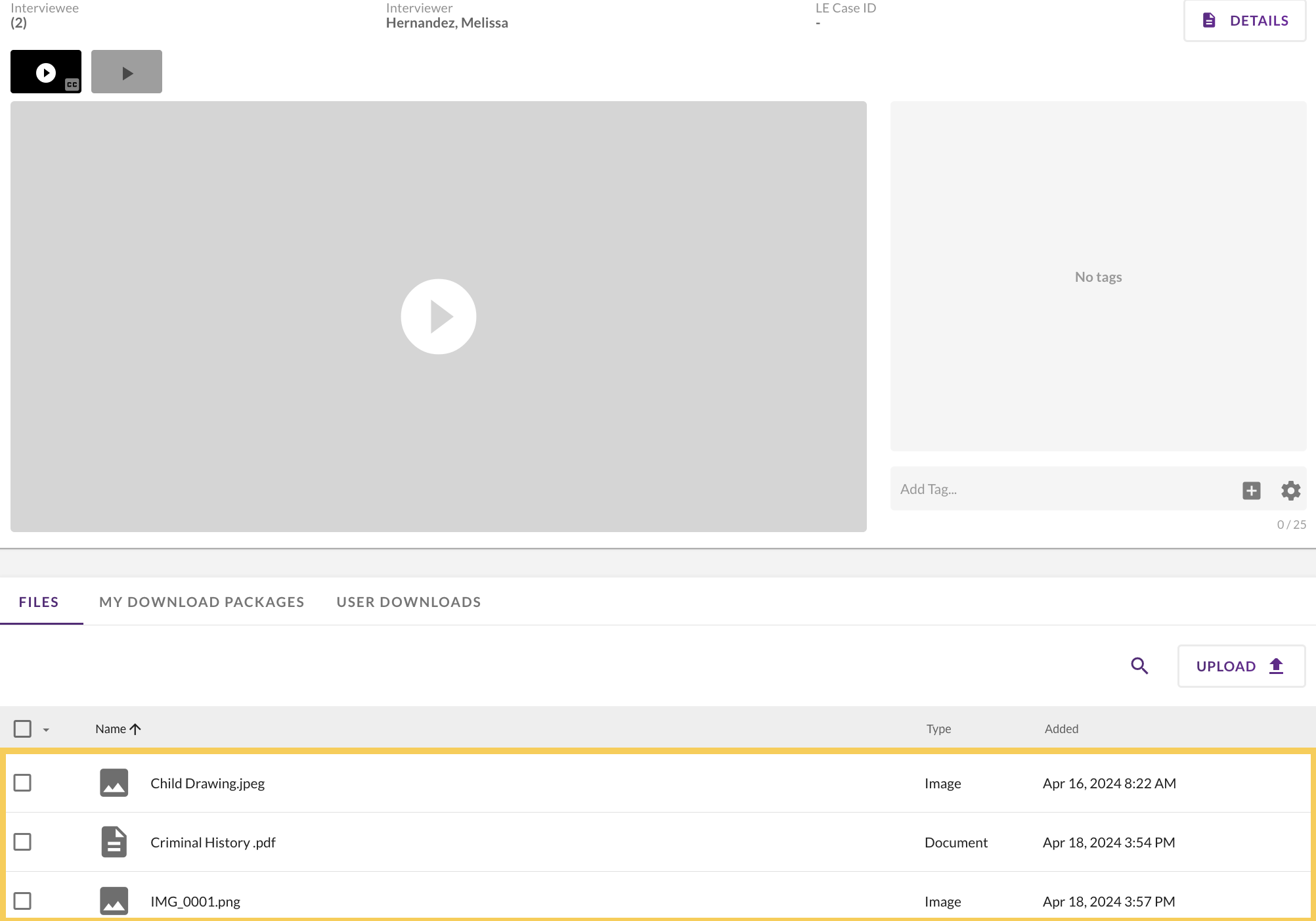Check the Criminal History .pdf checkbox
1316x921 pixels.
(22, 842)
